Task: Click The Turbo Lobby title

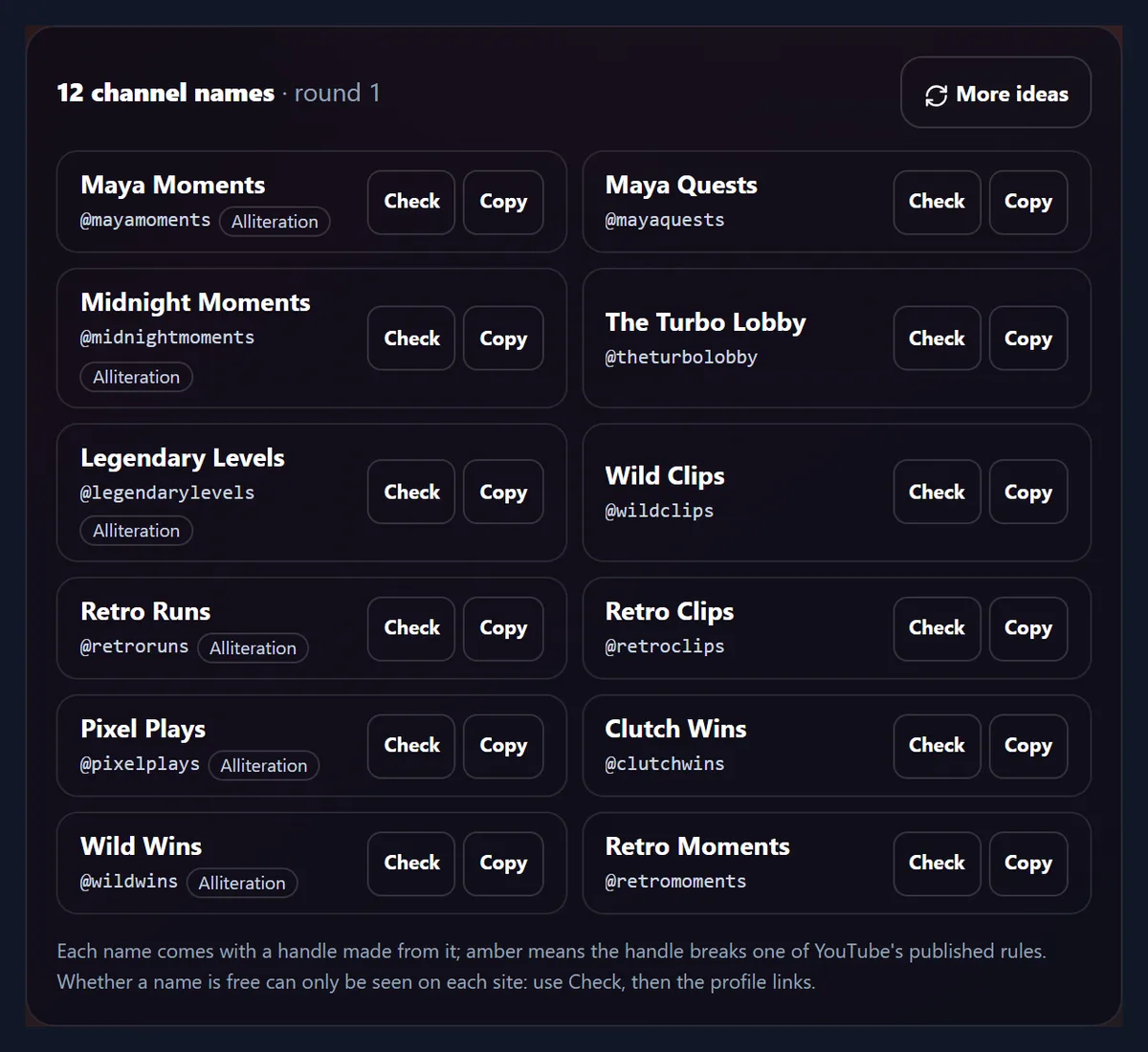Action: point(706,322)
